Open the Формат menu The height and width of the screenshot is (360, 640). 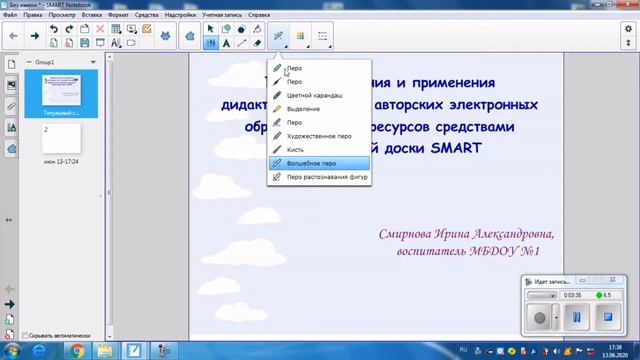pos(118,15)
